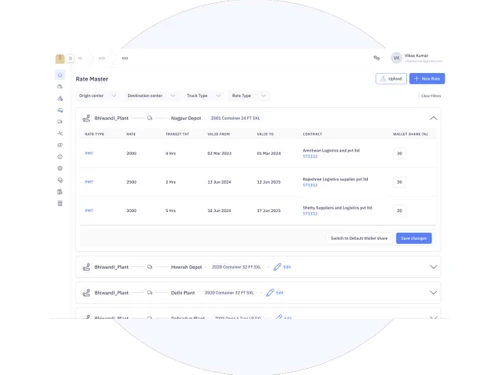The height and width of the screenshot is (375, 500).
Task: Click the rate value 2500
Action: (x=131, y=182)
